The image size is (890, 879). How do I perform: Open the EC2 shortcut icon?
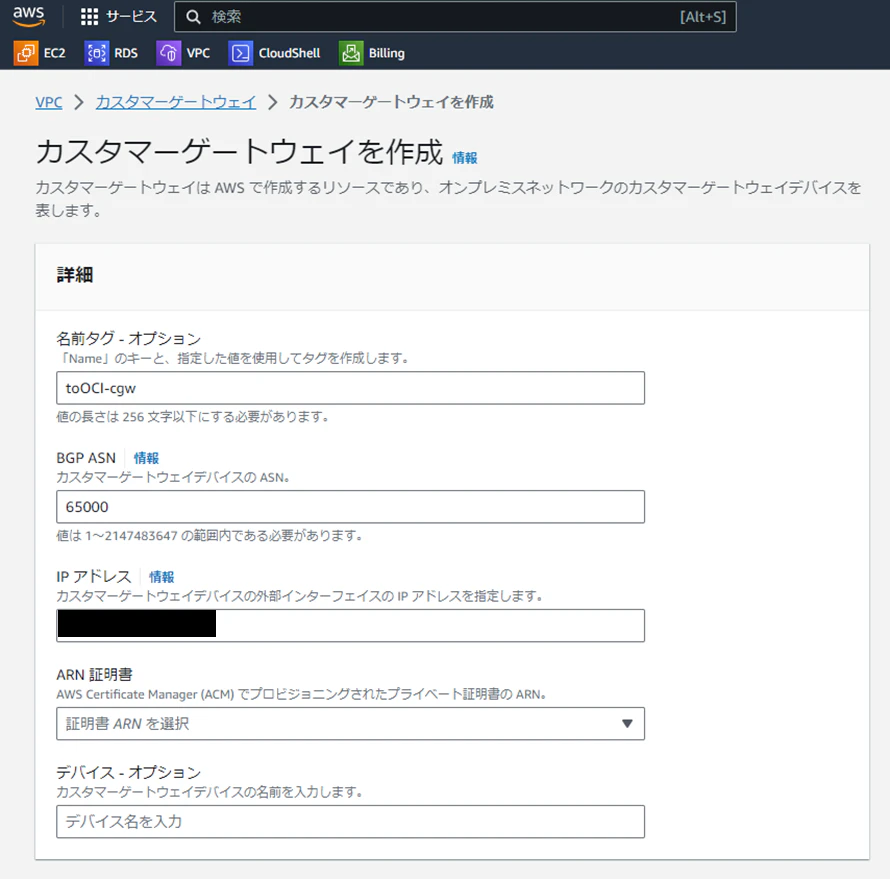point(26,53)
